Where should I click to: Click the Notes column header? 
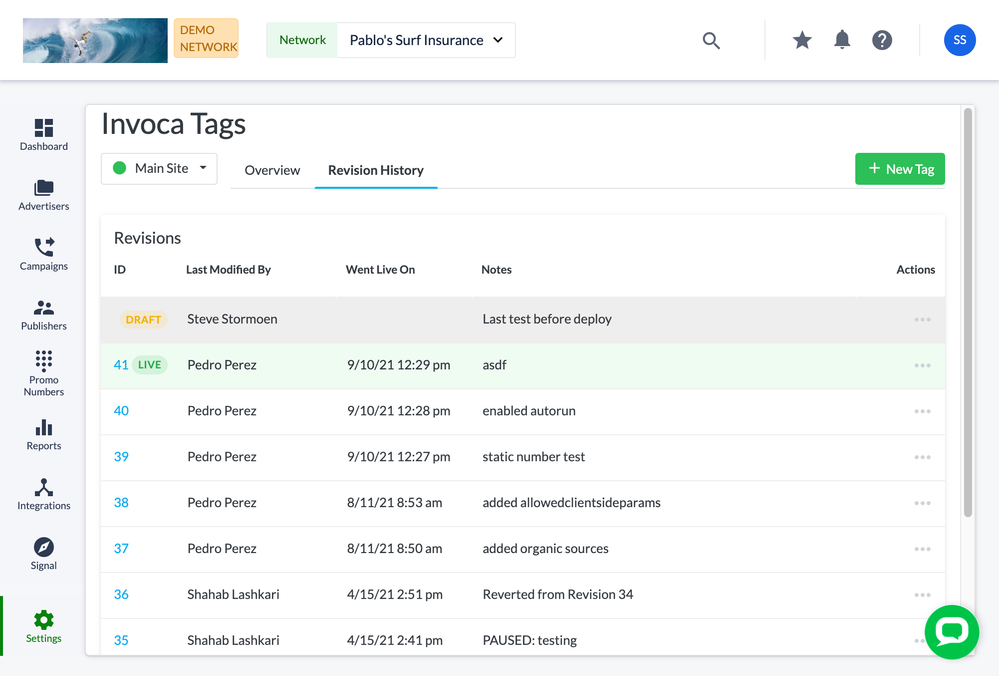(496, 270)
